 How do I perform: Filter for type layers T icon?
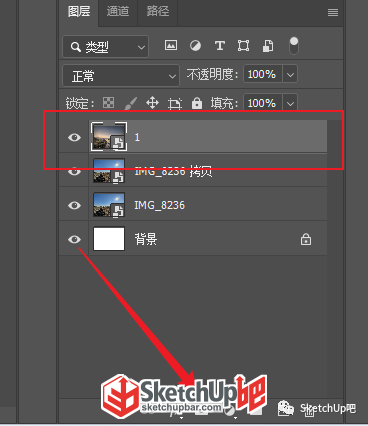click(x=219, y=45)
